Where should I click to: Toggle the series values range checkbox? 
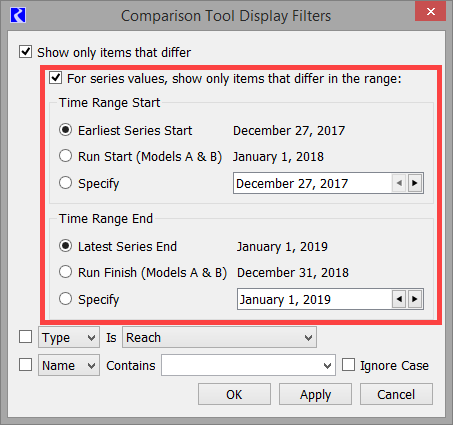pos(55,78)
